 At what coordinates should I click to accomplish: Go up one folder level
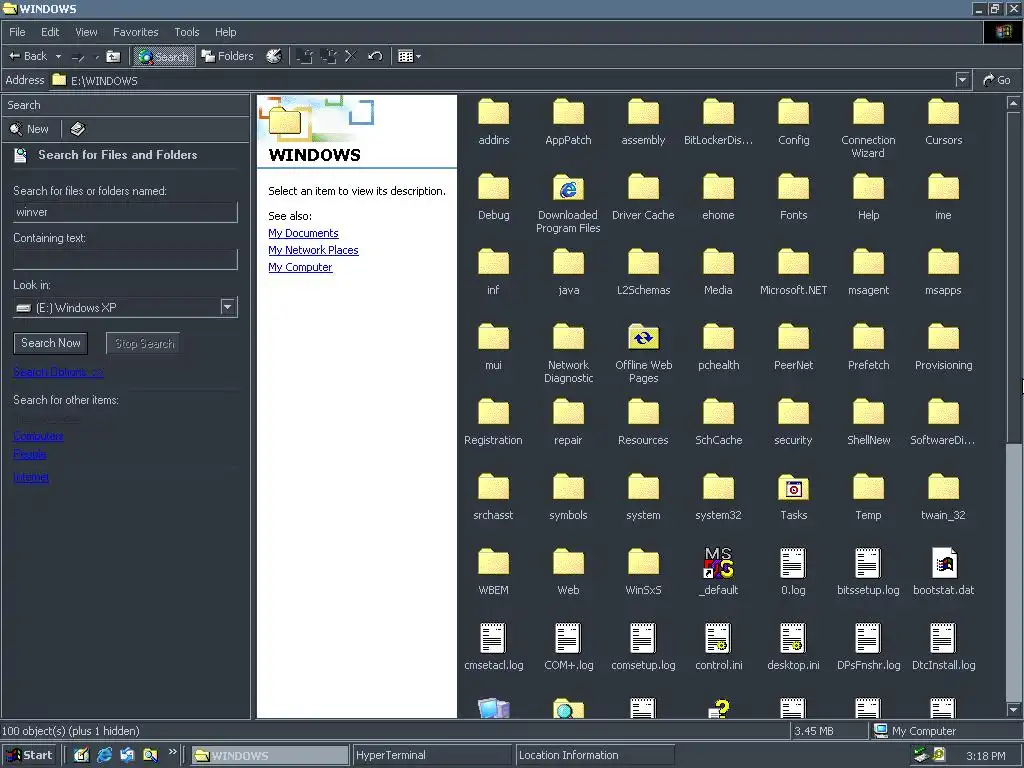point(113,56)
